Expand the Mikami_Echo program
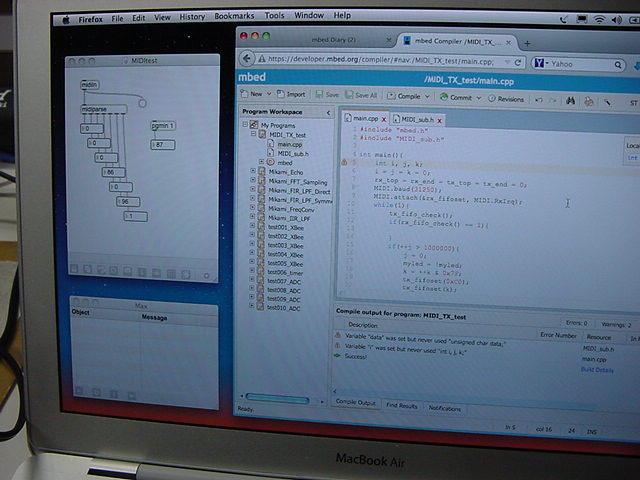Viewport: 640px width, 480px height. coord(253,171)
